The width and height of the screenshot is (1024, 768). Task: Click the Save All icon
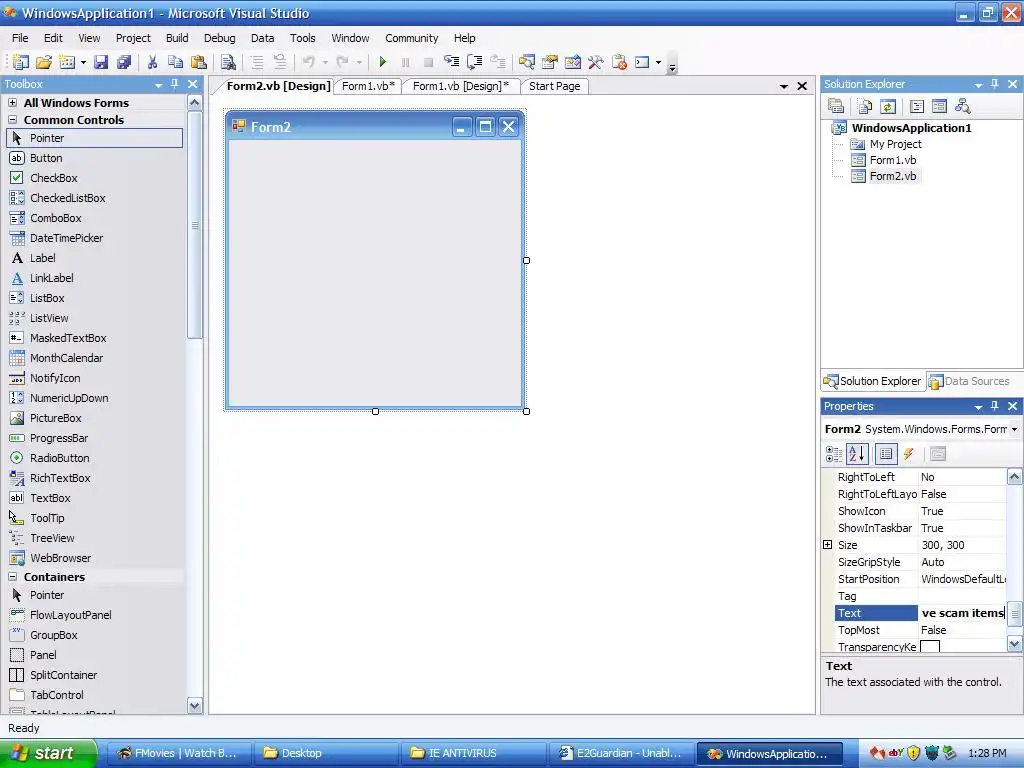tap(123, 62)
